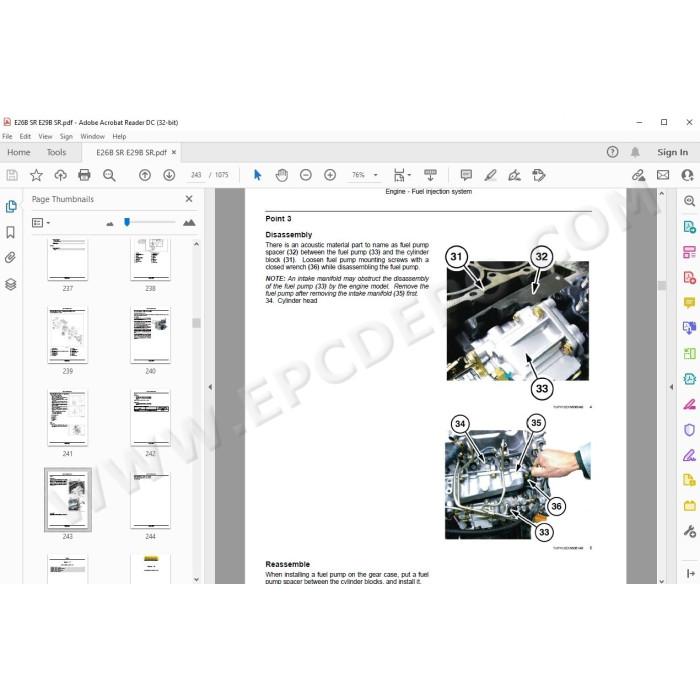Image resolution: width=700 pixels, height=700 pixels.
Task: Open notifications bell icon
Action: [x=635, y=152]
